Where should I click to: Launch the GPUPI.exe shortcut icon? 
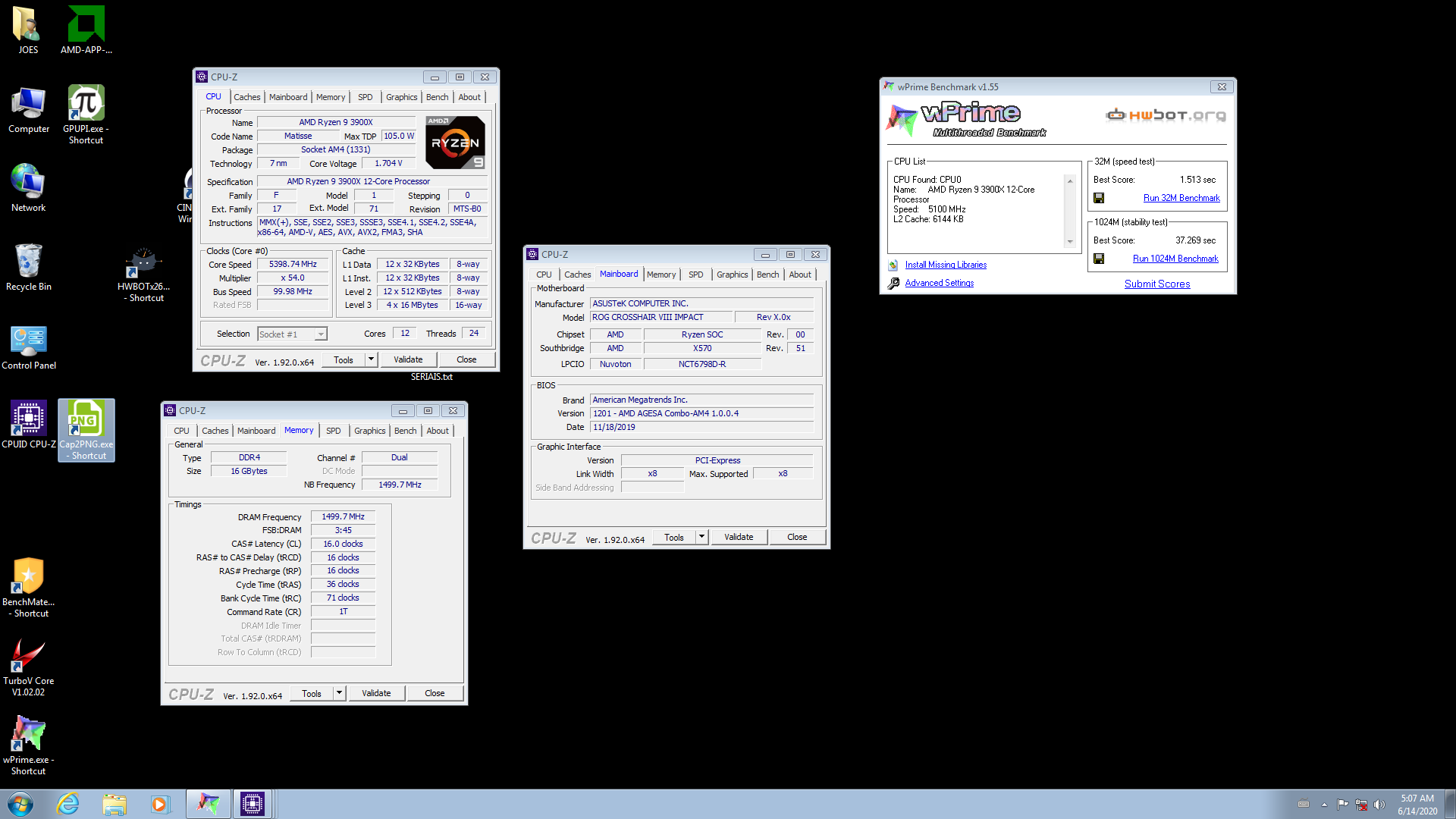pos(86,114)
